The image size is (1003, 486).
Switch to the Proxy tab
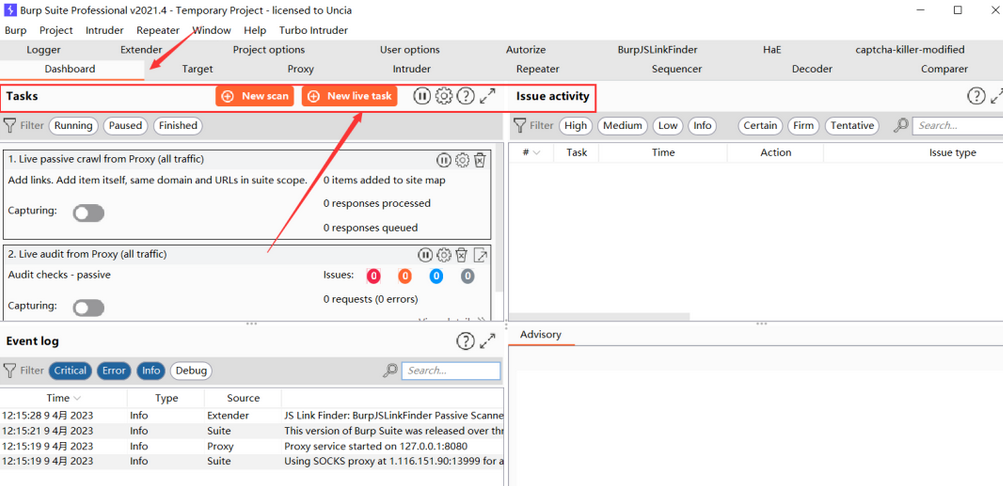[x=301, y=69]
